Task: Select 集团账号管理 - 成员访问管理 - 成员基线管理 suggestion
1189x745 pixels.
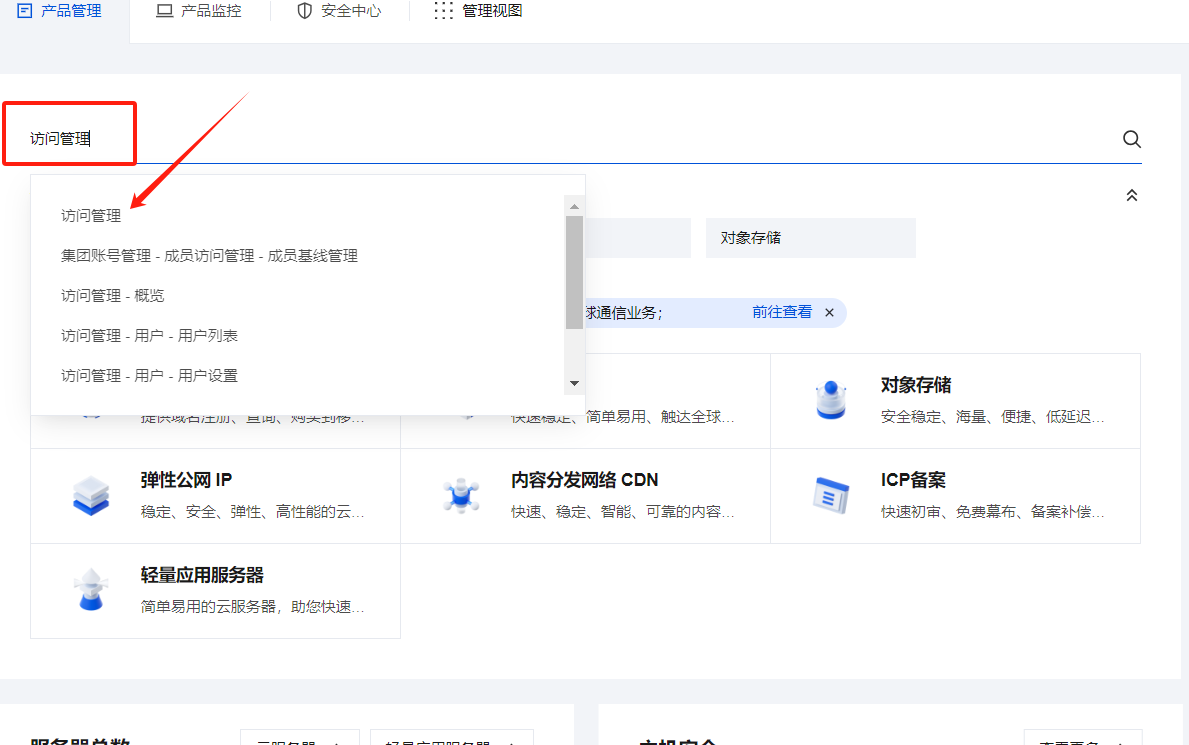Action: pyautogui.click(x=209, y=256)
